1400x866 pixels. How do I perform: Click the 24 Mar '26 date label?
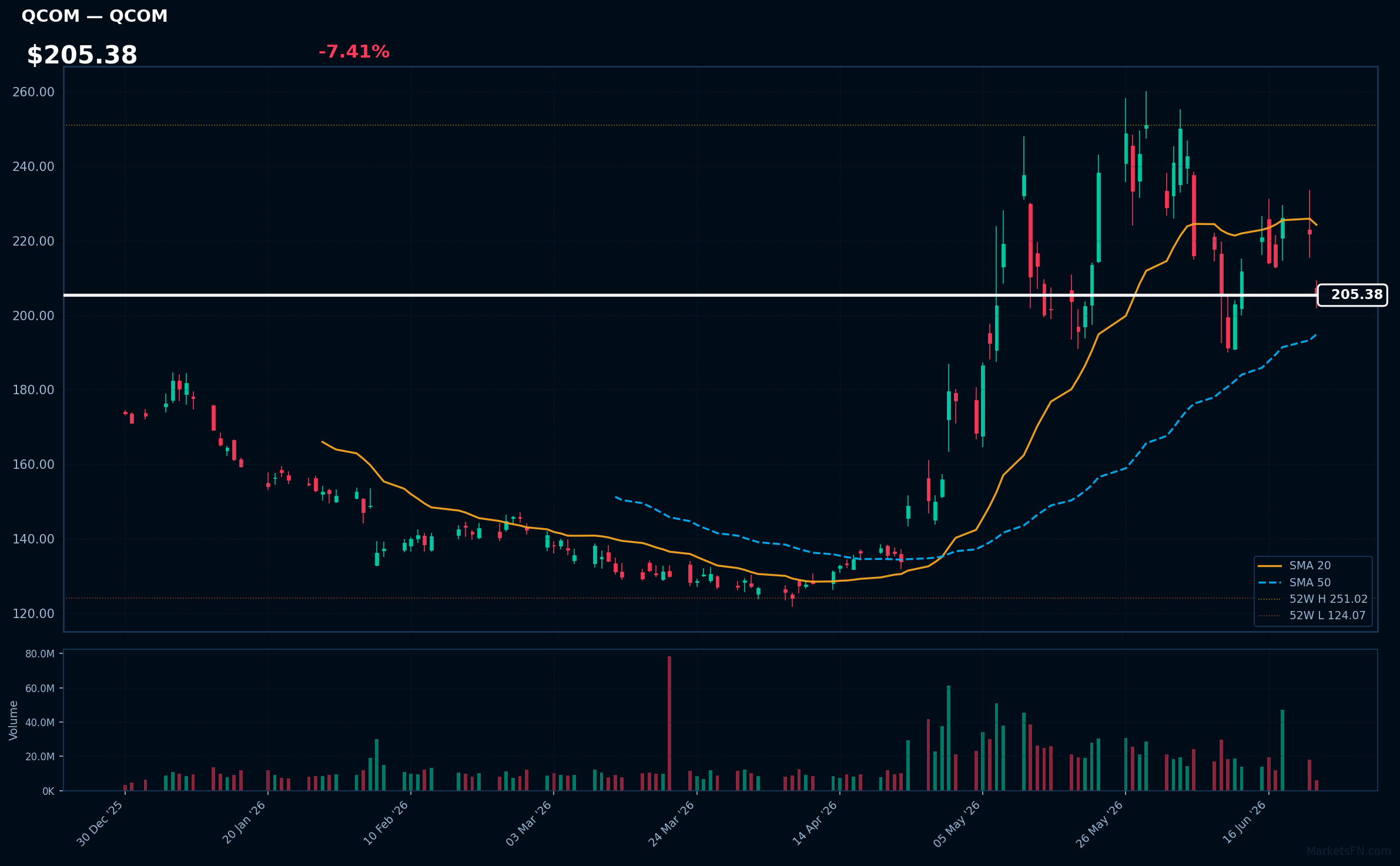tap(672, 823)
